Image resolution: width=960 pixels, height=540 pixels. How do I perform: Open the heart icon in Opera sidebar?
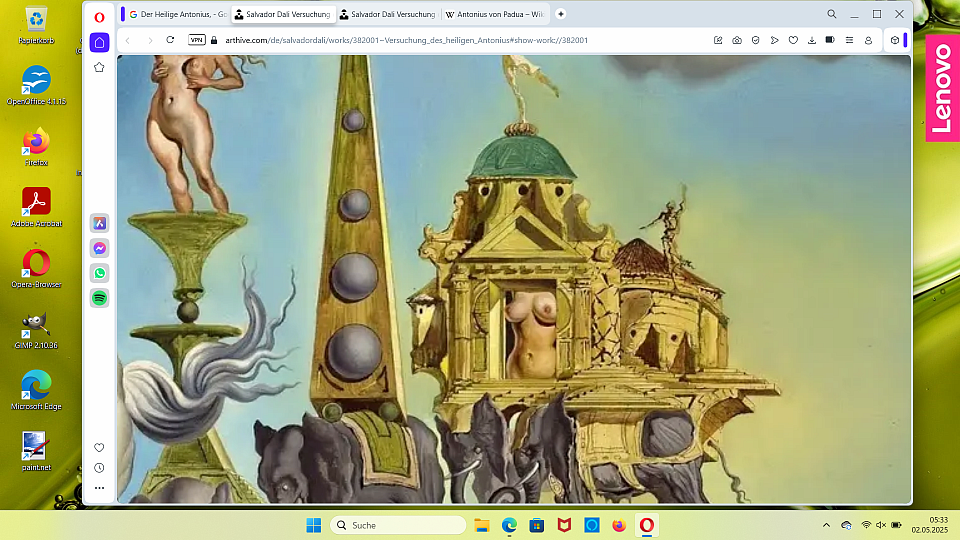click(99, 448)
